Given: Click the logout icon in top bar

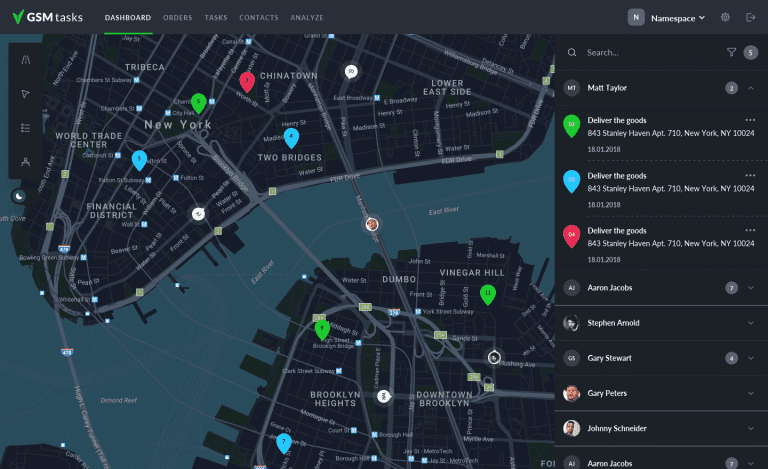Looking at the screenshot, I should [750, 17].
